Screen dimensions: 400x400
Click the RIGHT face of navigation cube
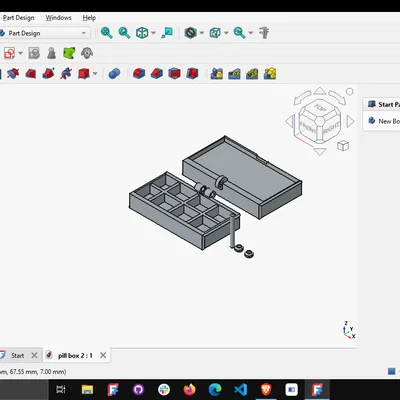331,127
